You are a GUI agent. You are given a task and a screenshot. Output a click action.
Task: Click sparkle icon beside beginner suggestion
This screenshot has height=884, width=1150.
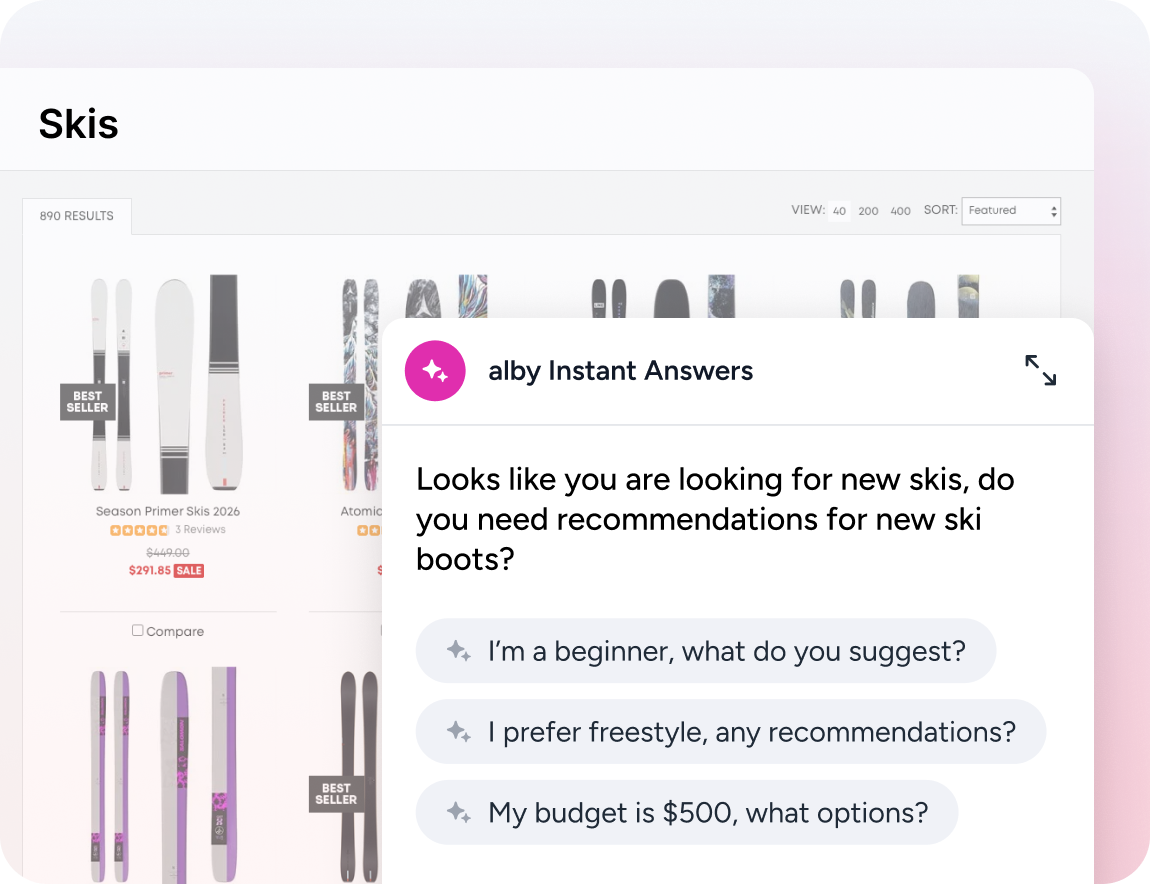click(x=459, y=651)
